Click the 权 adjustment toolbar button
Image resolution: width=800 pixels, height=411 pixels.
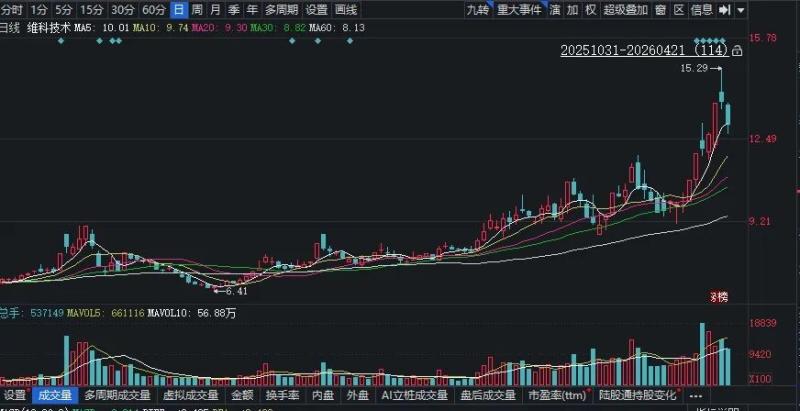590,10
